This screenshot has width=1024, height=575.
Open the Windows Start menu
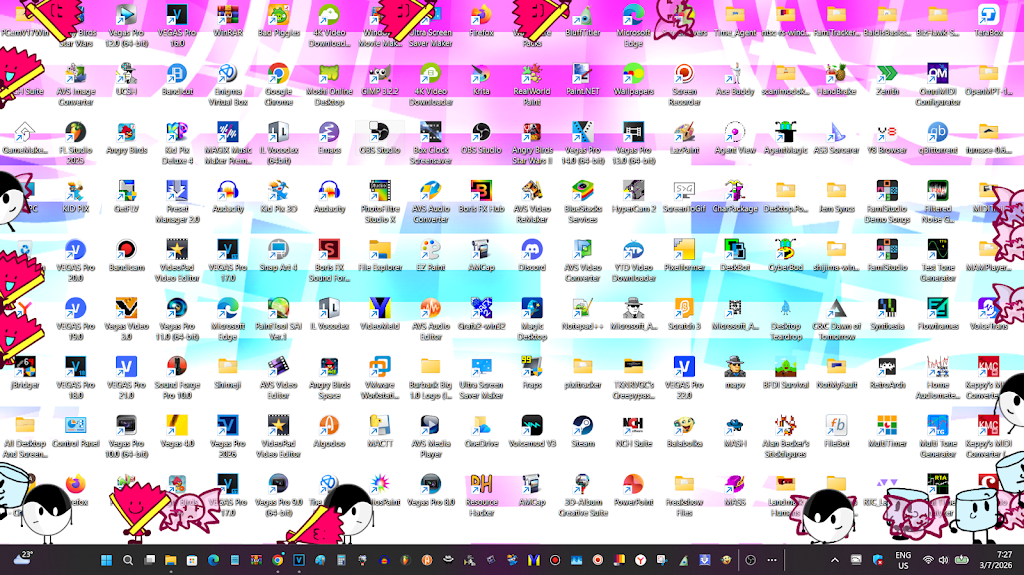click(106, 560)
